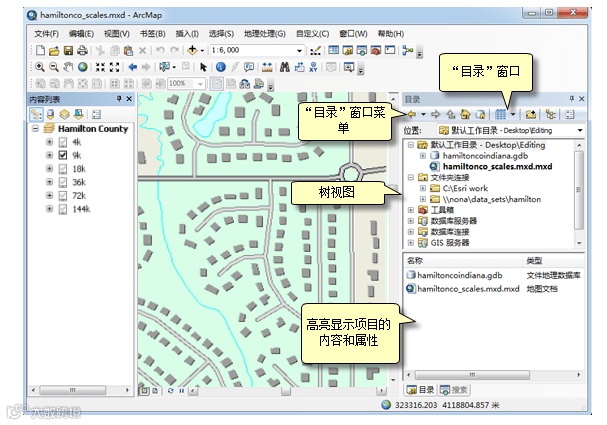The width and height of the screenshot is (607, 425).
Task: Open the 视图(V) menu
Action: click(117, 34)
